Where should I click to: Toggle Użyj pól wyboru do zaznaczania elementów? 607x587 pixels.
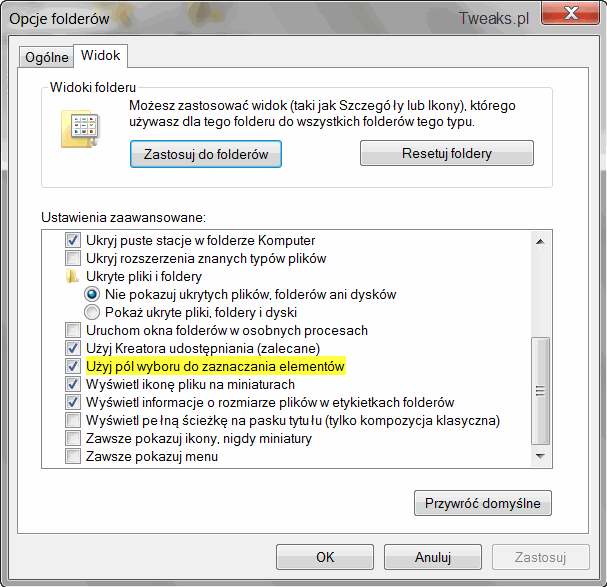[73, 366]
